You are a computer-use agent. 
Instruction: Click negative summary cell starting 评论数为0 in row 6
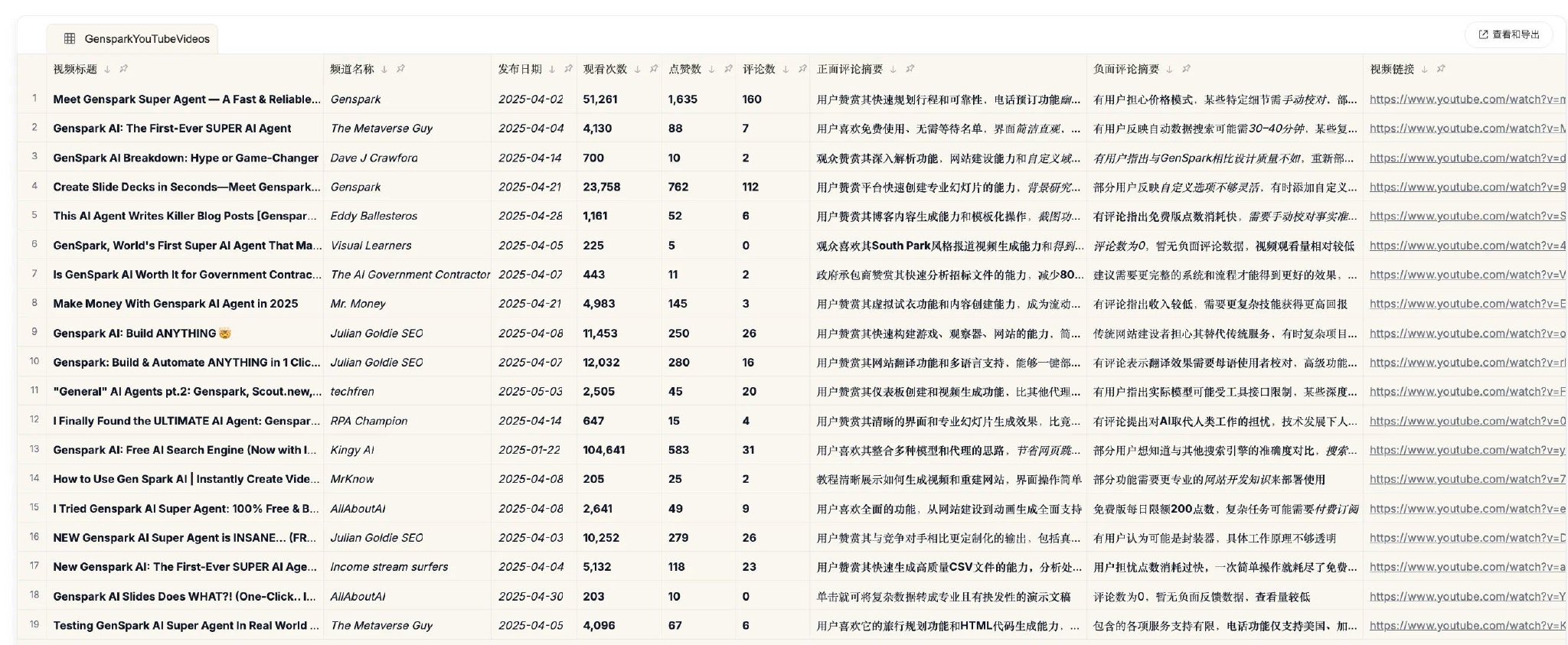(x=1223, y=245)
